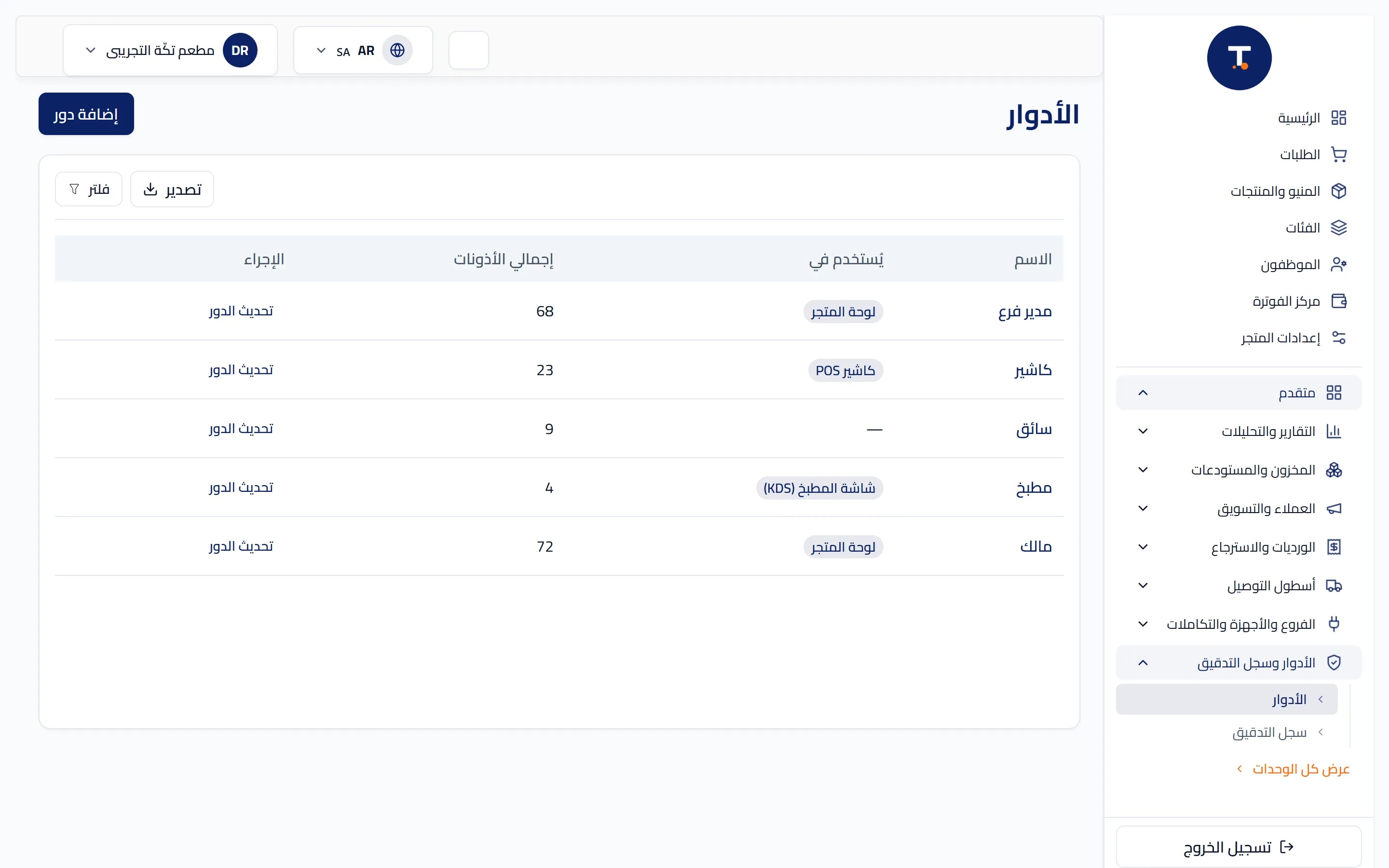Image resolution: width=1389 pixels, height=868 pixels.
Task: Click the permissions value 72
Action: (545, 546)
